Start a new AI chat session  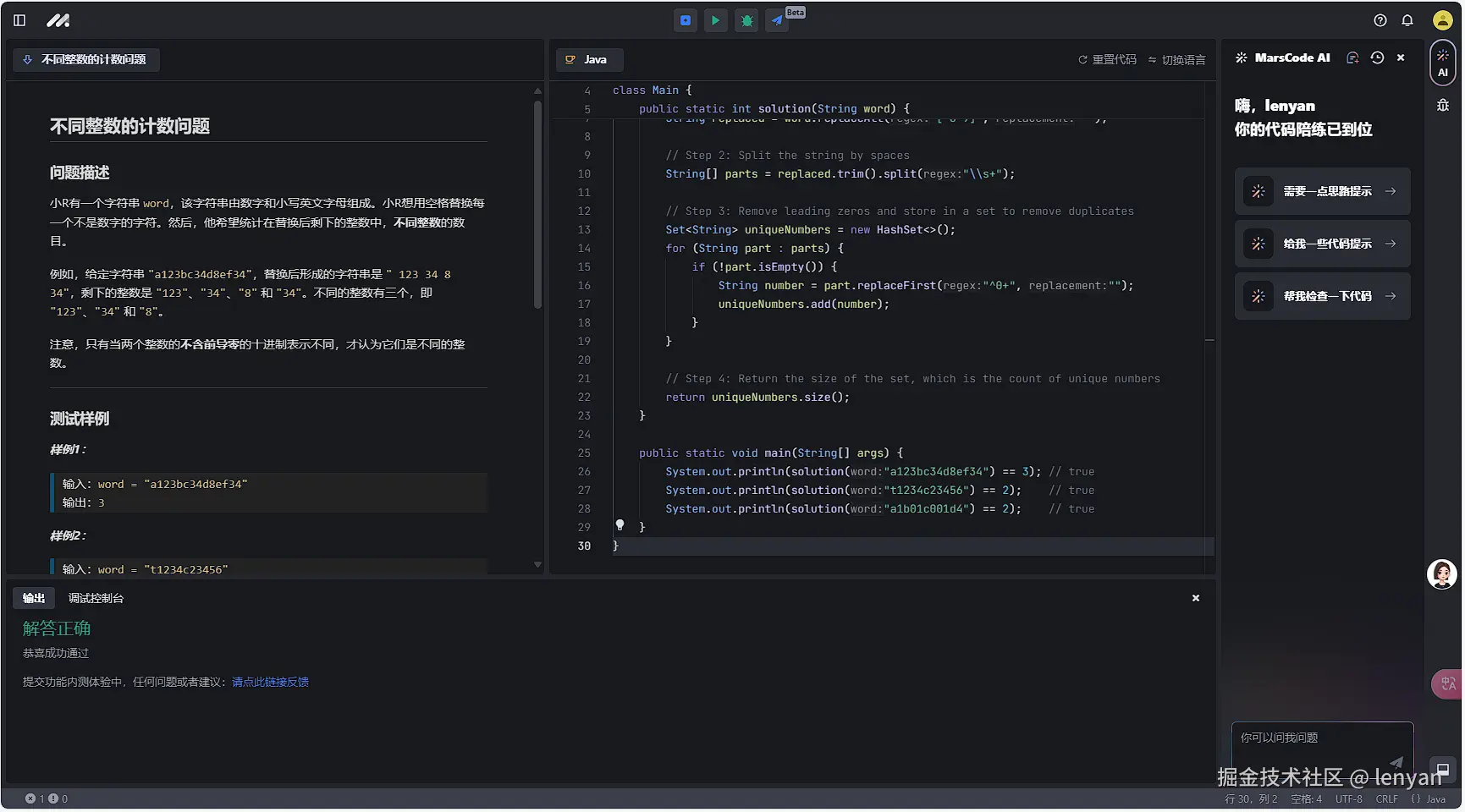click(1352, 58)
